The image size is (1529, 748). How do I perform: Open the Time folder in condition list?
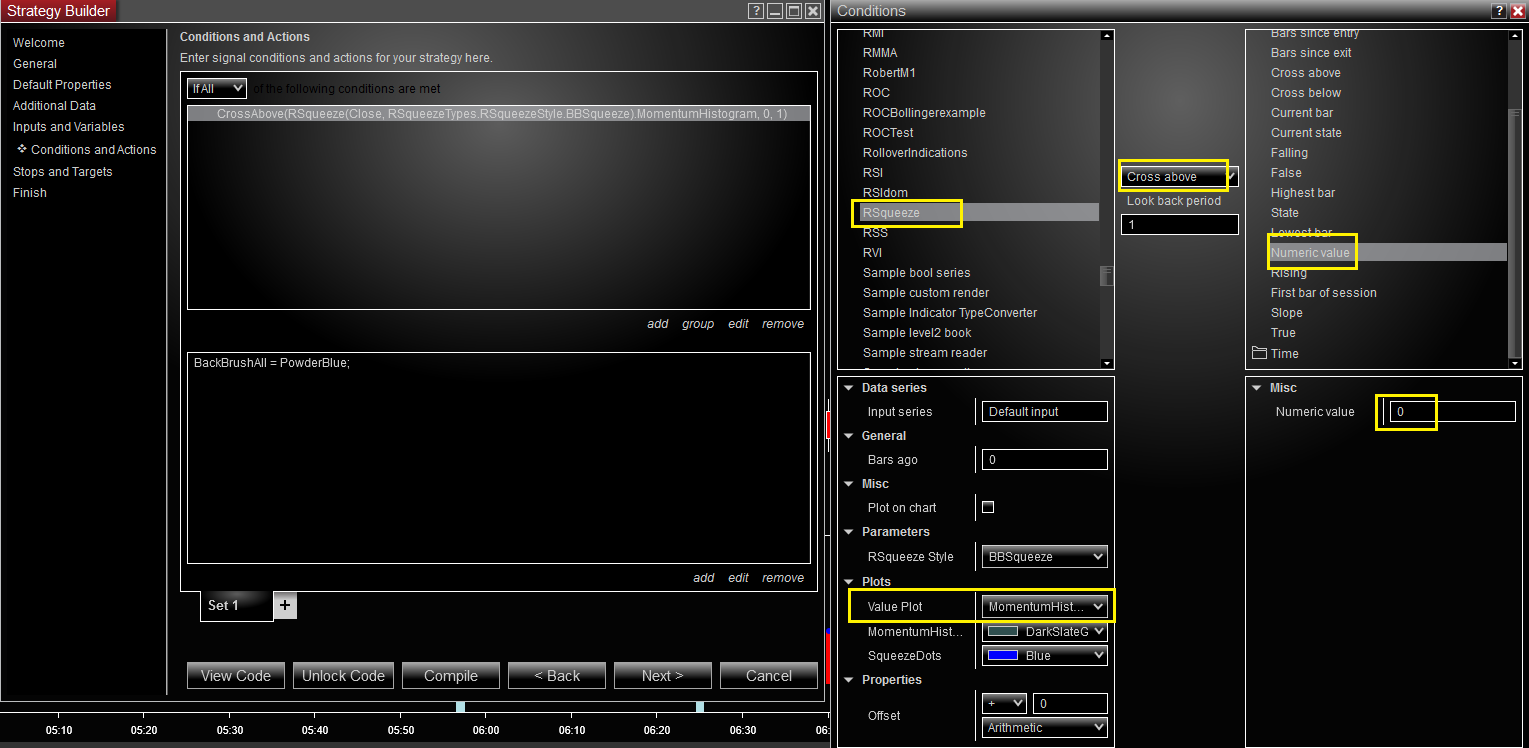pos(1275,353)
